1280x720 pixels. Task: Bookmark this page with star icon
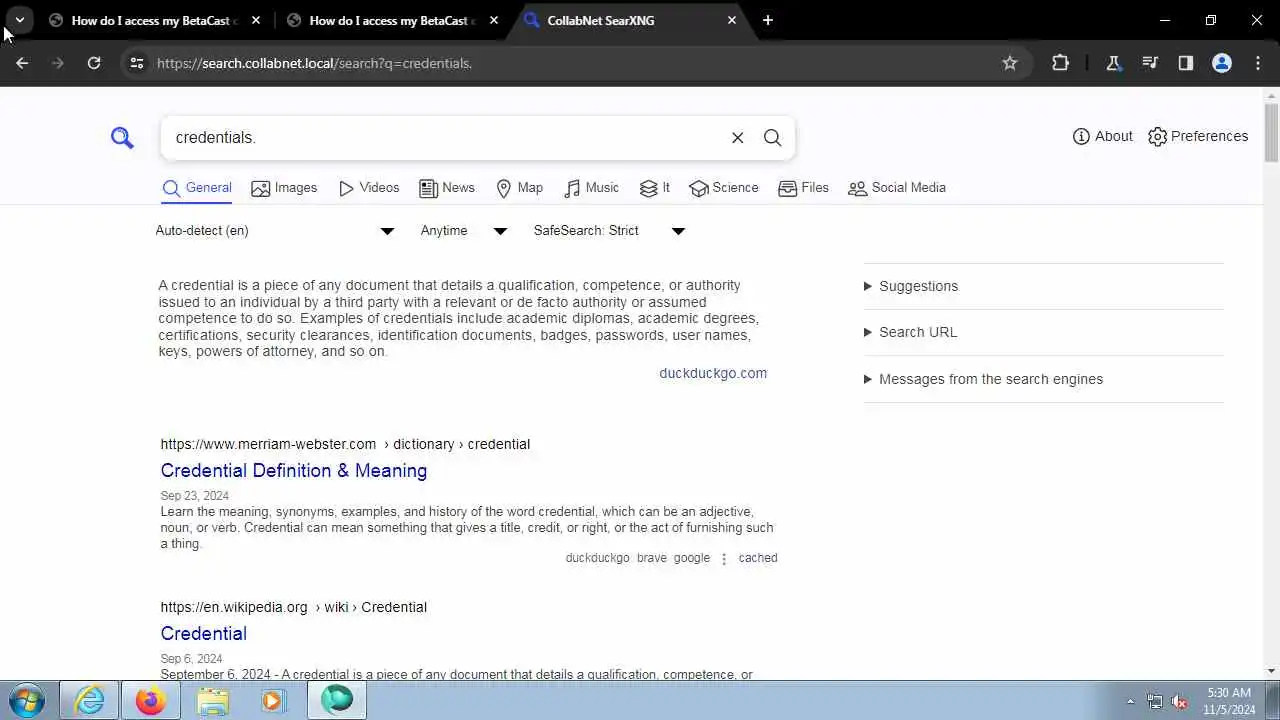(x=1010, y=63)
